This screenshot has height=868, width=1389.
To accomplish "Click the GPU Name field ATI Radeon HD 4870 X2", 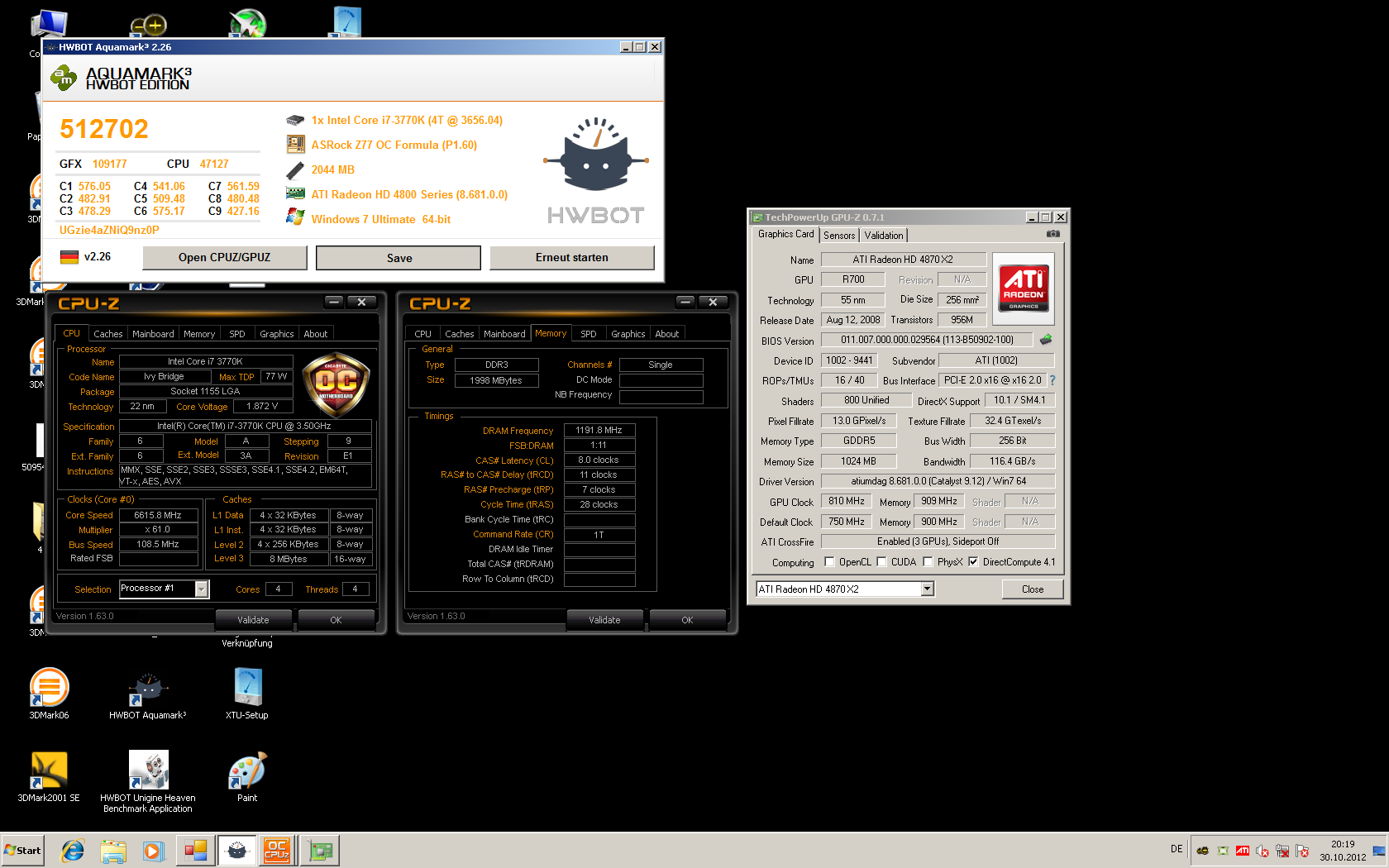I will [903, 260].
